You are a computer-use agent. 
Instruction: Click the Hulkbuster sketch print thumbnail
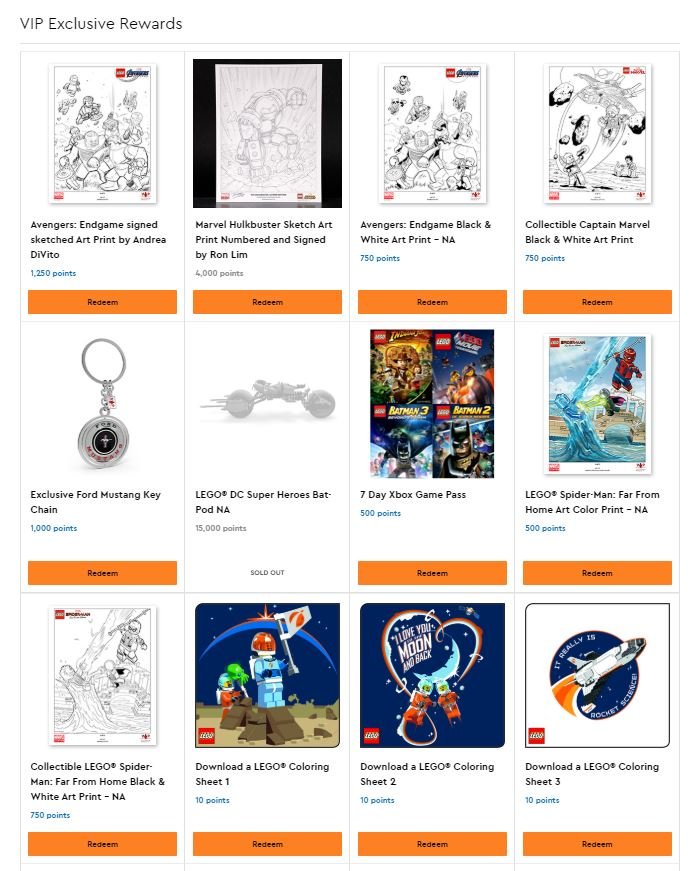[267, 133]
